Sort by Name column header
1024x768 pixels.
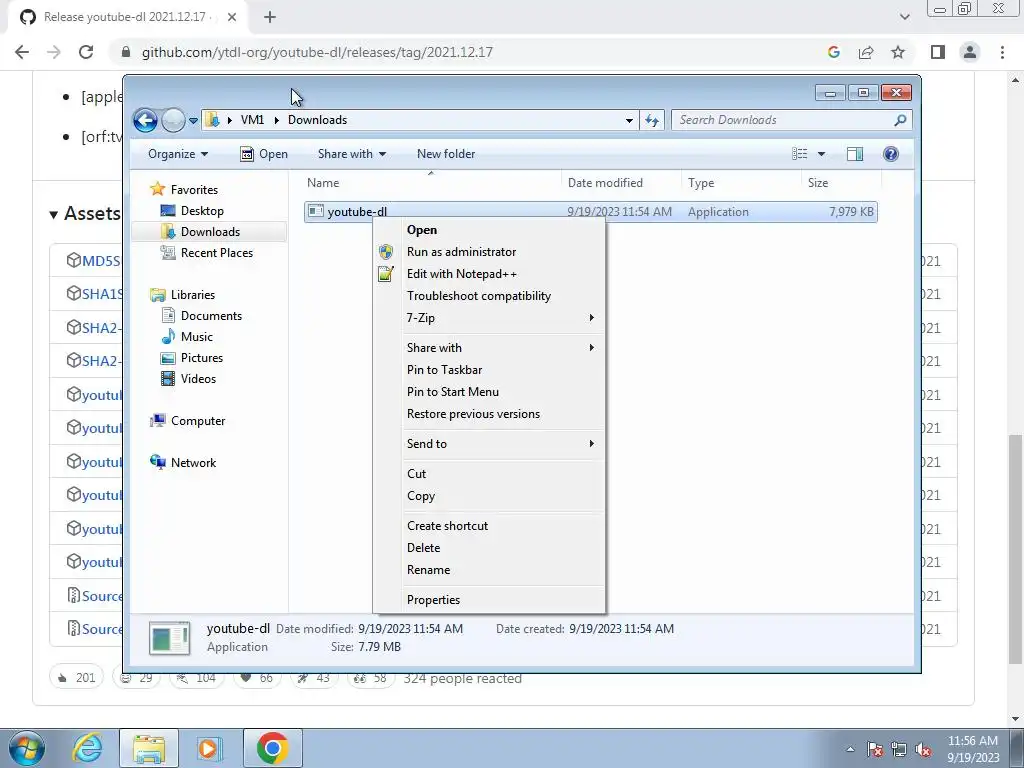(x=431, y=183)
